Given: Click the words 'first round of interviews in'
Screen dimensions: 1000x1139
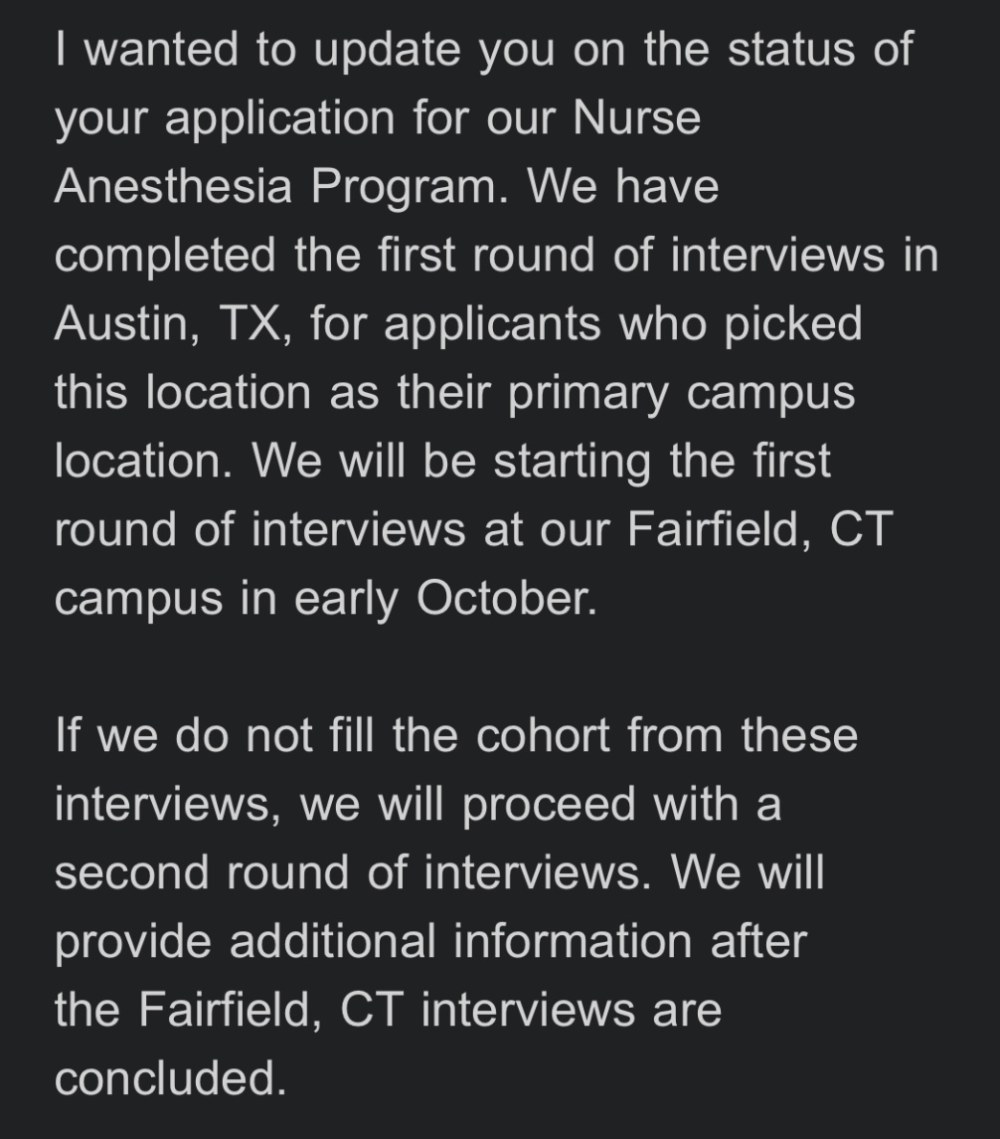Looking at the screenshot, I should [x=657, y=254].
